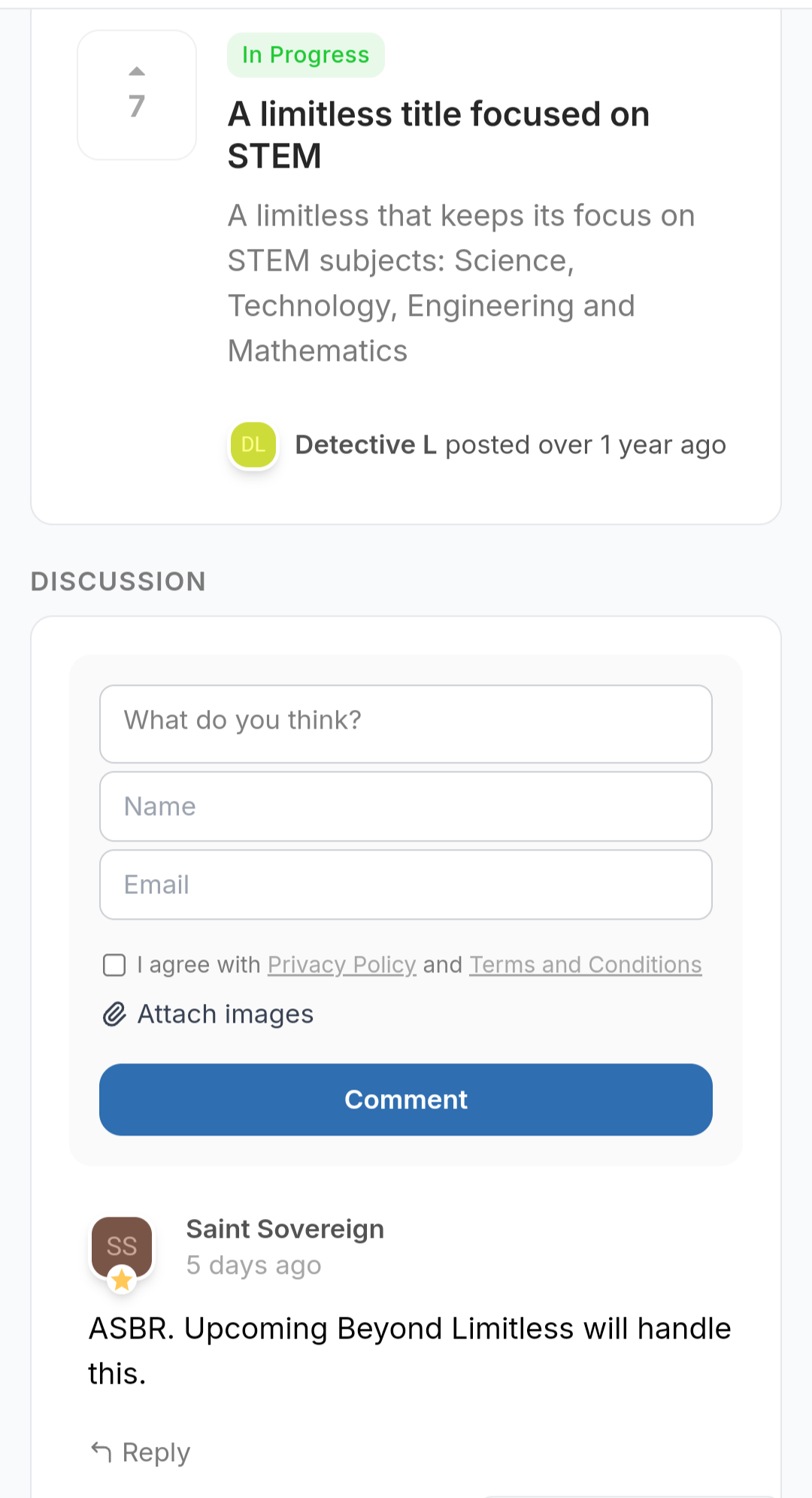Click the Saint Sovereign commenter name
The height and width of the screenshot is (1498, 812).
(x=286, y=1229)
